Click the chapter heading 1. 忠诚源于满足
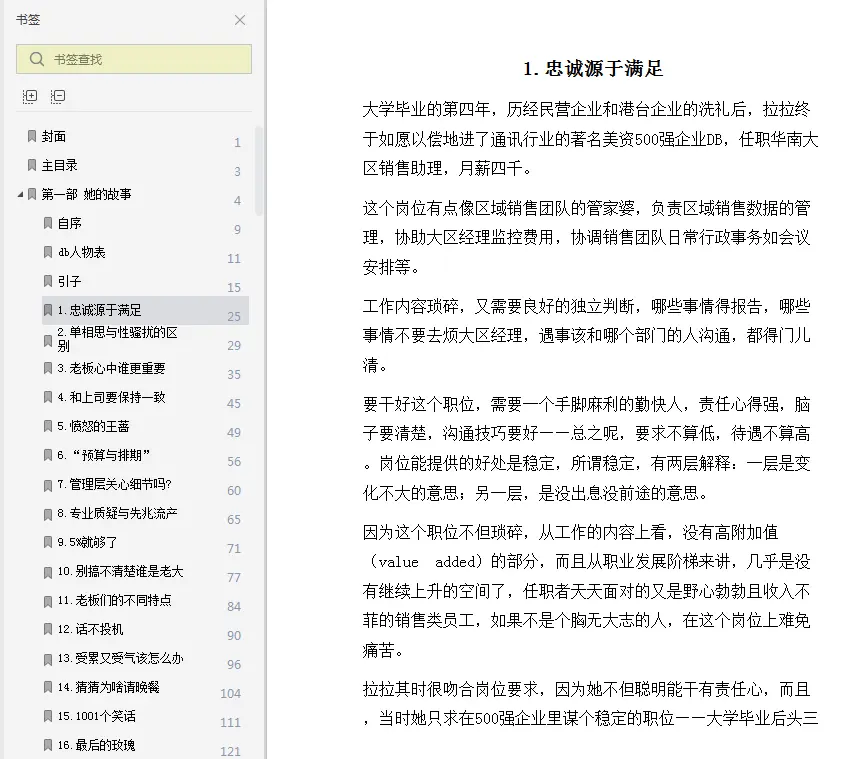Screen dimensions: 862x759 [x=593, y=69]
